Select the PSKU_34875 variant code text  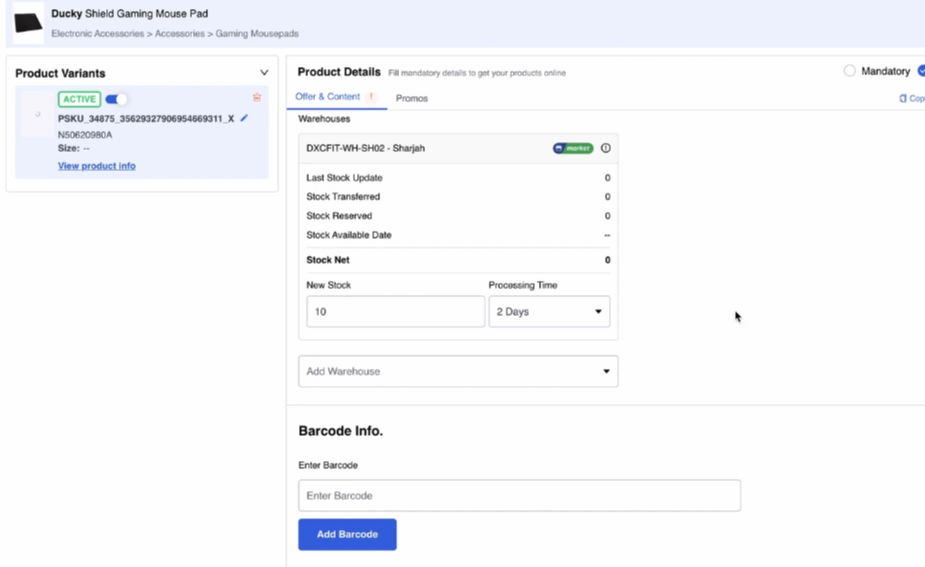click(146, 119)
